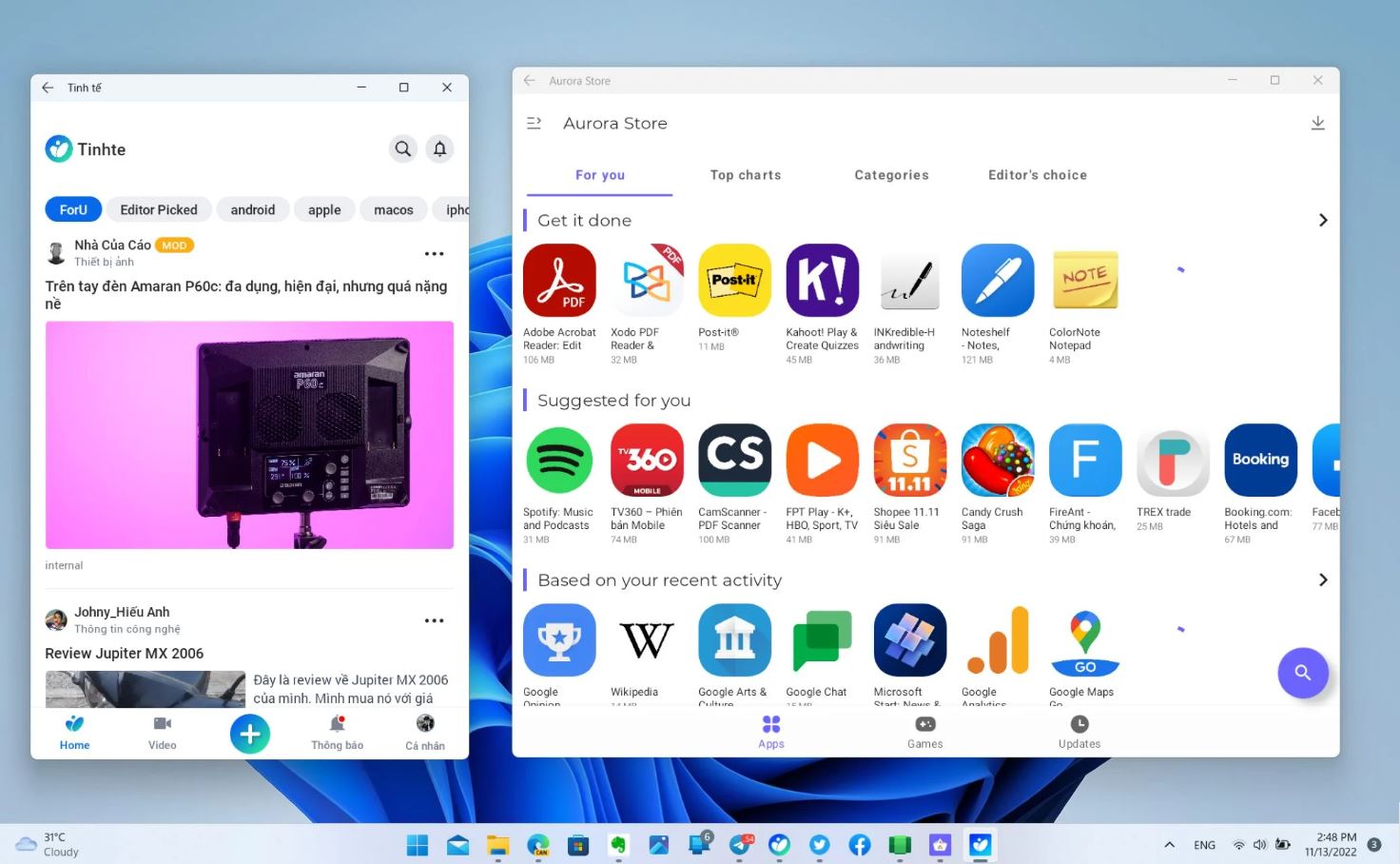
Task: Expand Based on your recent activity arrow
Action: point(1323,579)
